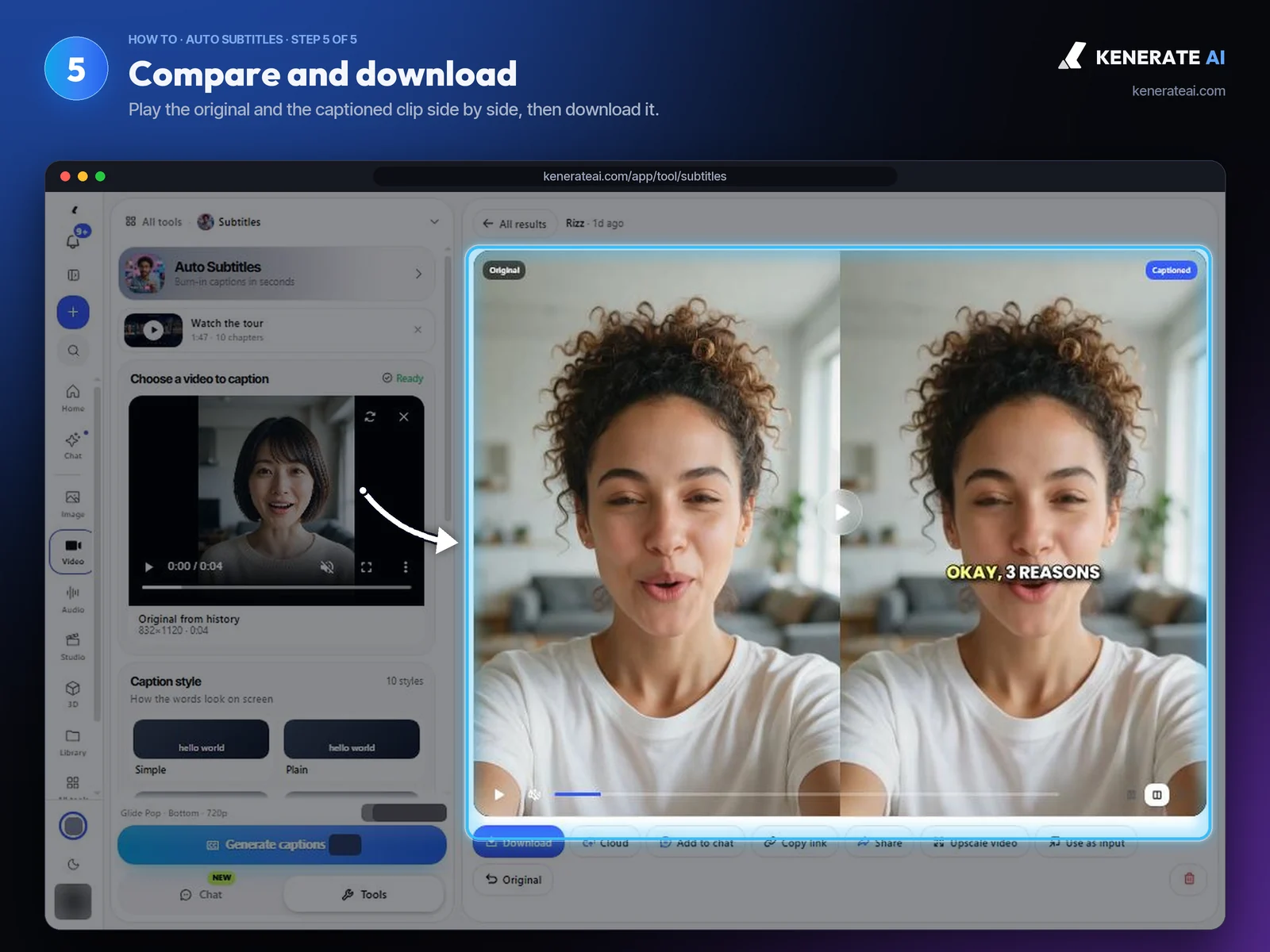This screenshot has width=1270, height=952.
Task: Remove the chosen source video with X
Action: pos(404,416)
